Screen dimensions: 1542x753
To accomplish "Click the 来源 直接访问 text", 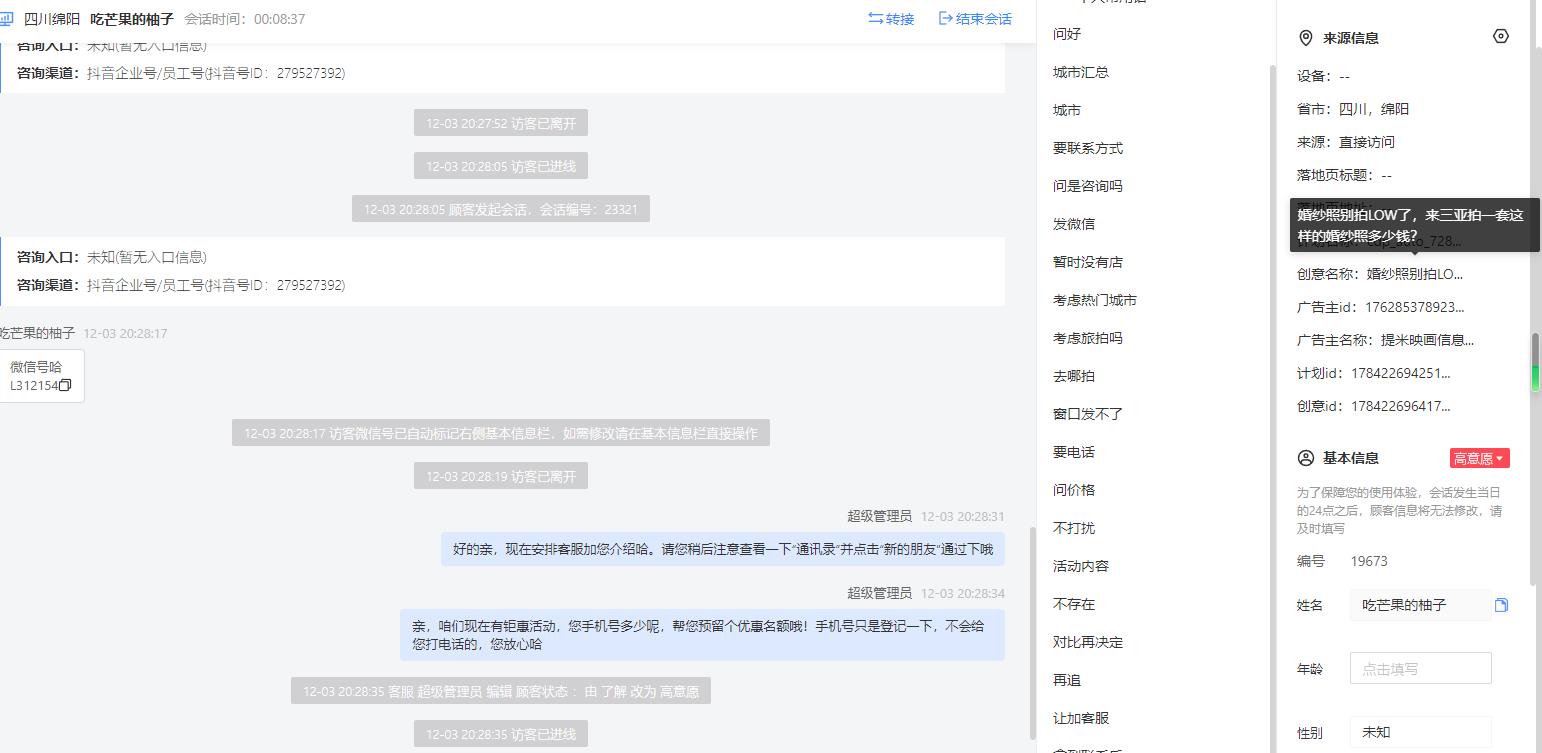I will (x=1367, y=142).
